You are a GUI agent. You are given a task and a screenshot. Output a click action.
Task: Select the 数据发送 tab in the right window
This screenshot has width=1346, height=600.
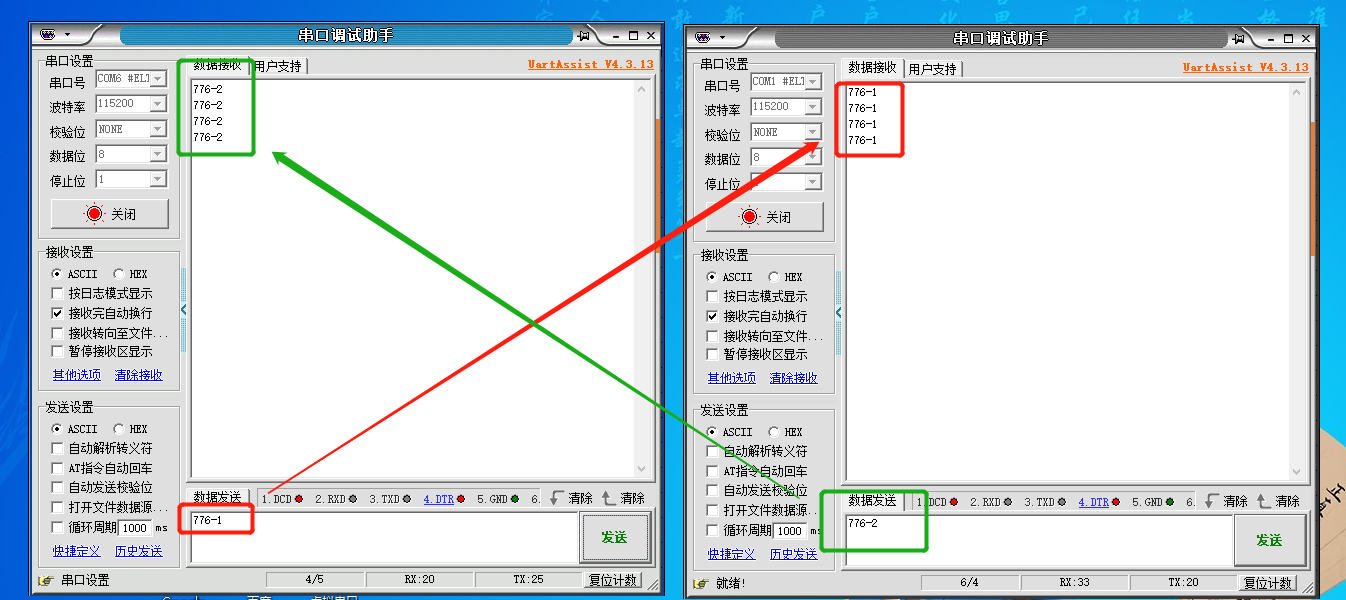(x=872, y=501)
